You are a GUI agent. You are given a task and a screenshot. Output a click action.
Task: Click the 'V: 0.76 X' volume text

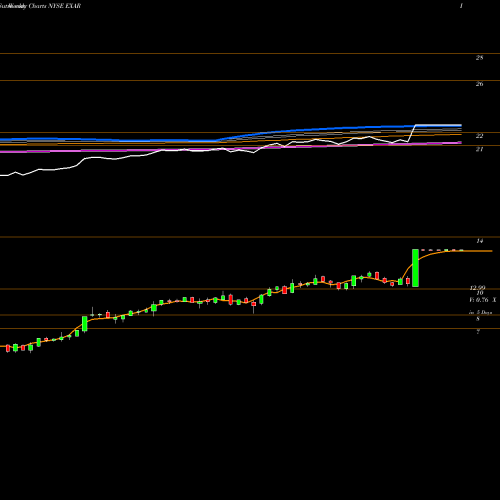(x=483, y=300)
